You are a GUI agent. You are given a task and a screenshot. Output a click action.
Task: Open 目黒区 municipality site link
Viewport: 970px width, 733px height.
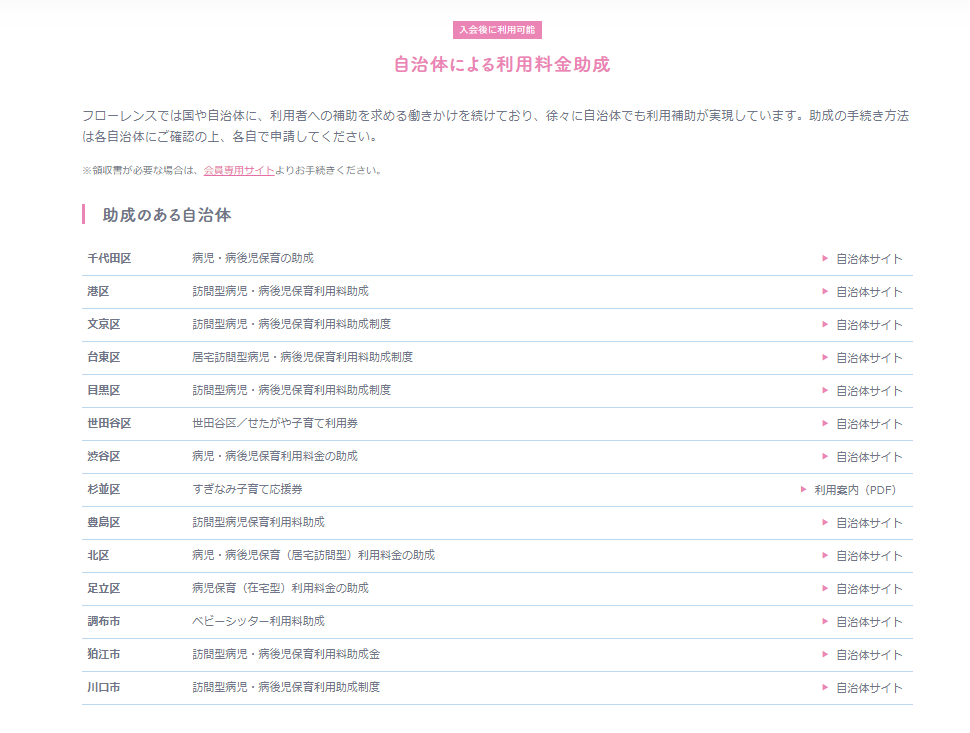[868, 391]
